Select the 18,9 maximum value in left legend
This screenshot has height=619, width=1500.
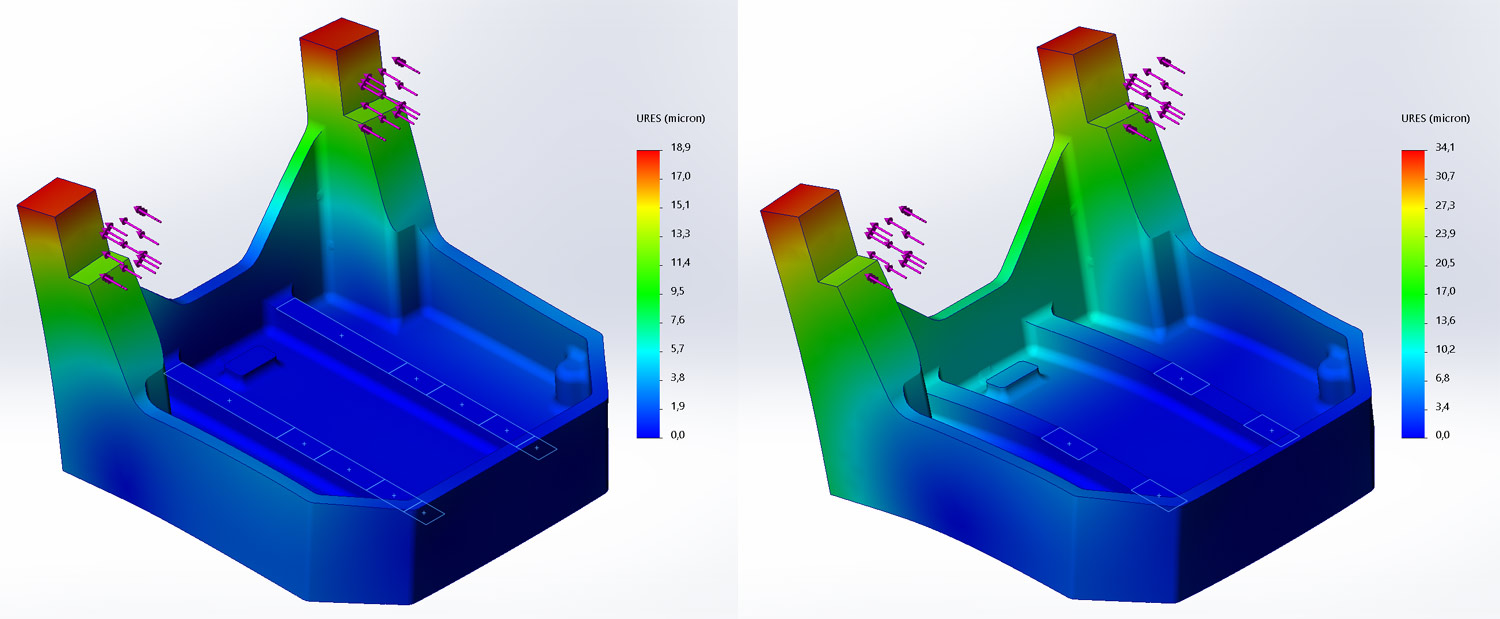coord(682,147)
